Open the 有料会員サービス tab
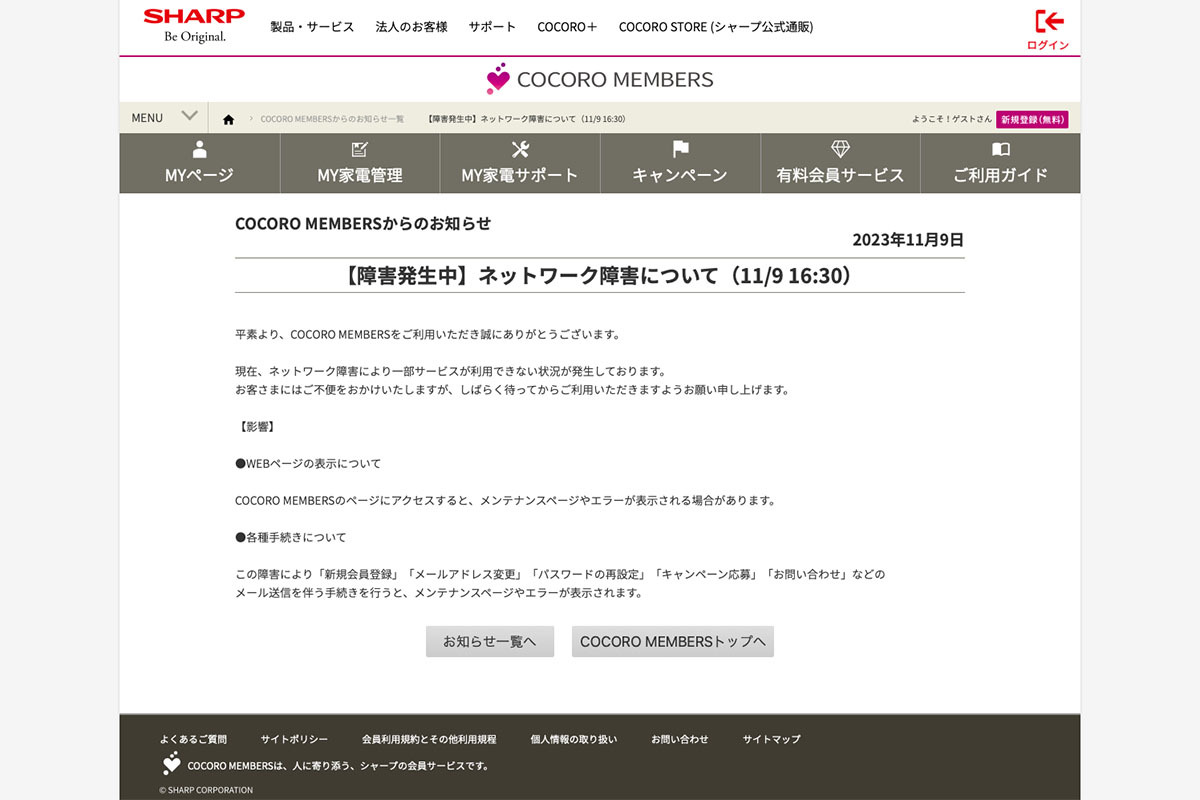This screenshot has width=1200, height=800. [x=840, y=163]
